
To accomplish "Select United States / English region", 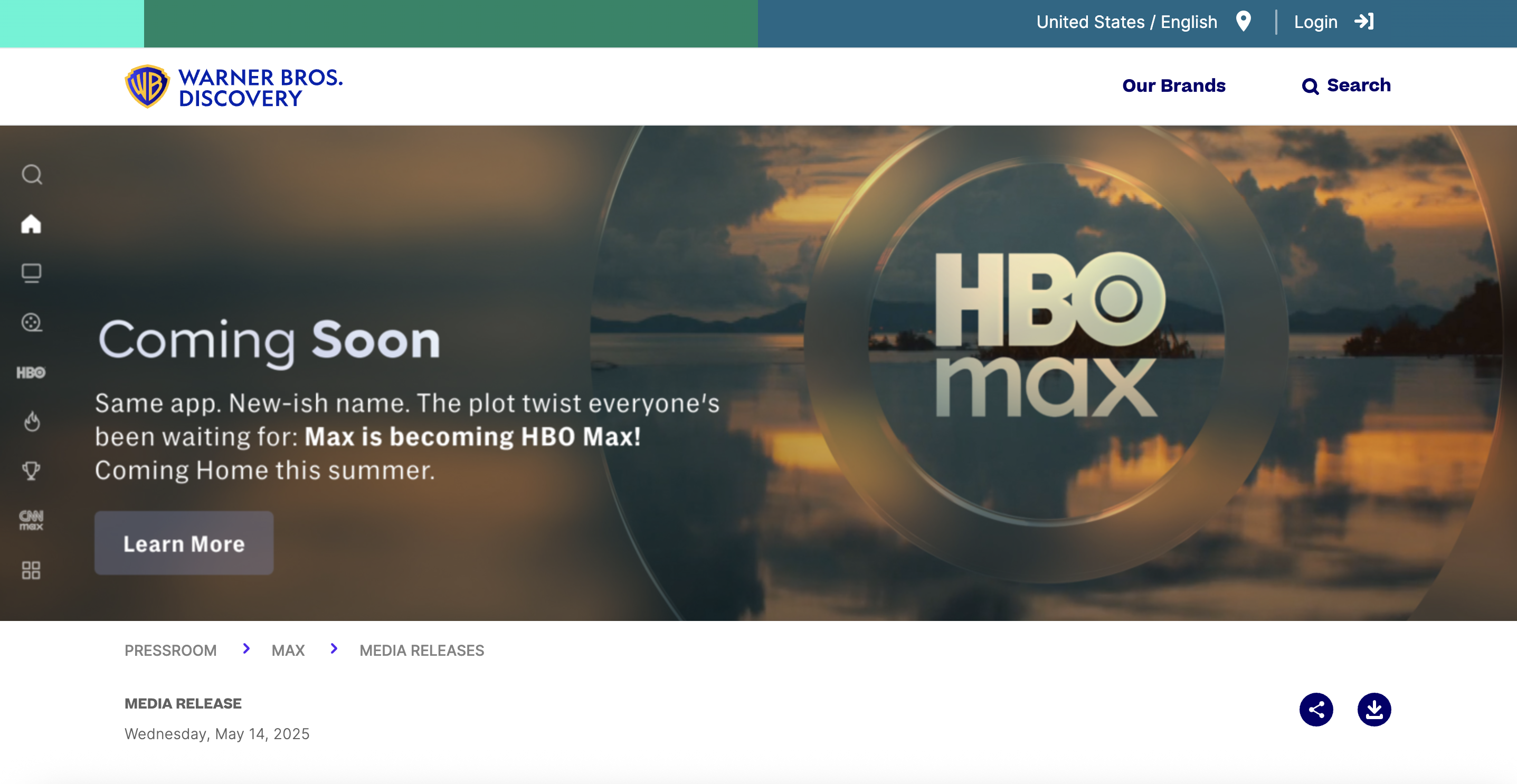I will tap(1126, 22).
